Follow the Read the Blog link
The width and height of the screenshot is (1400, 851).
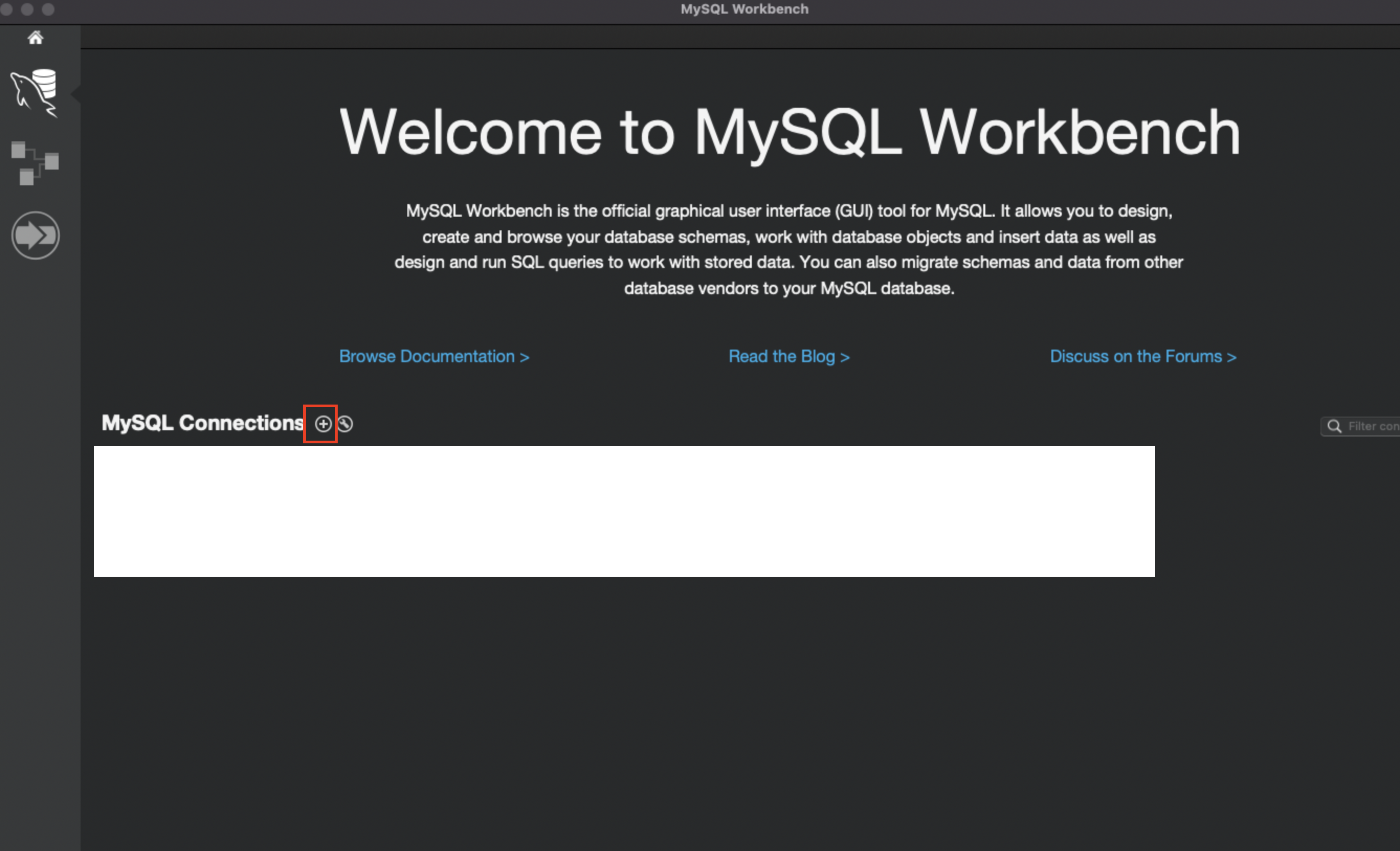click(788, 356)
